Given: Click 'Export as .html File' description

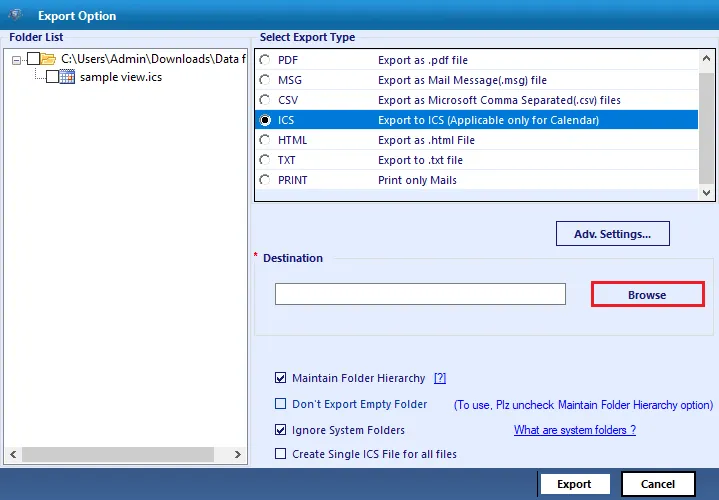Looking at the screenshot, I should pos(426,140).
